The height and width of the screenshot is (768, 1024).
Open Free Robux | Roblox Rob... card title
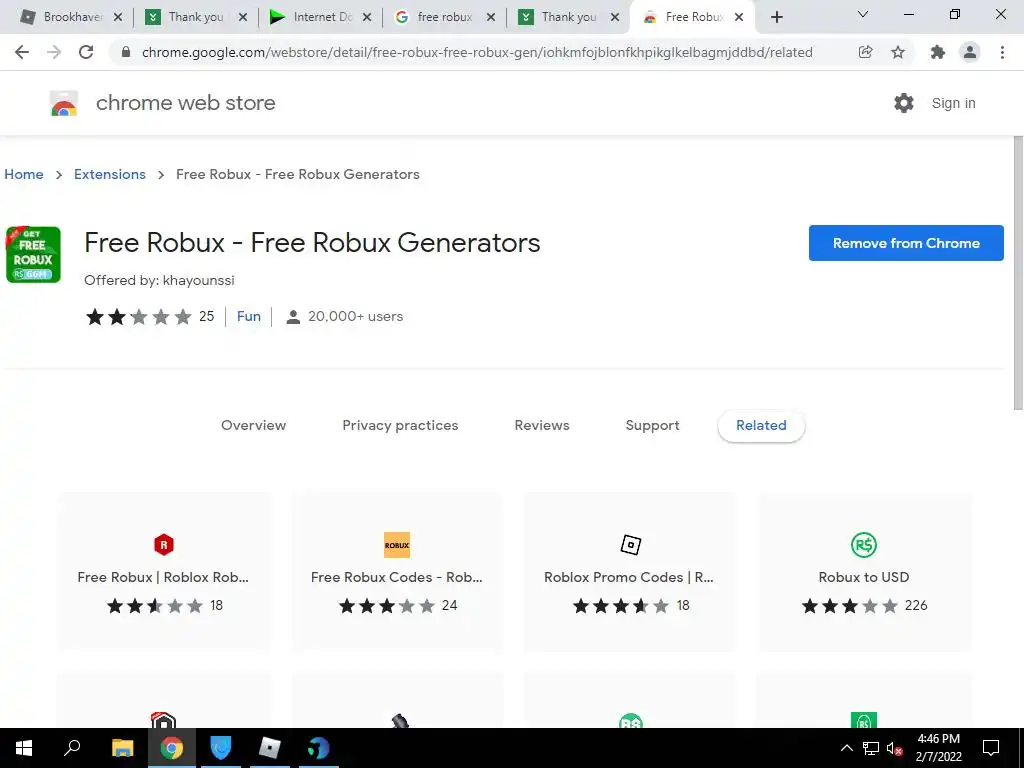163,577
